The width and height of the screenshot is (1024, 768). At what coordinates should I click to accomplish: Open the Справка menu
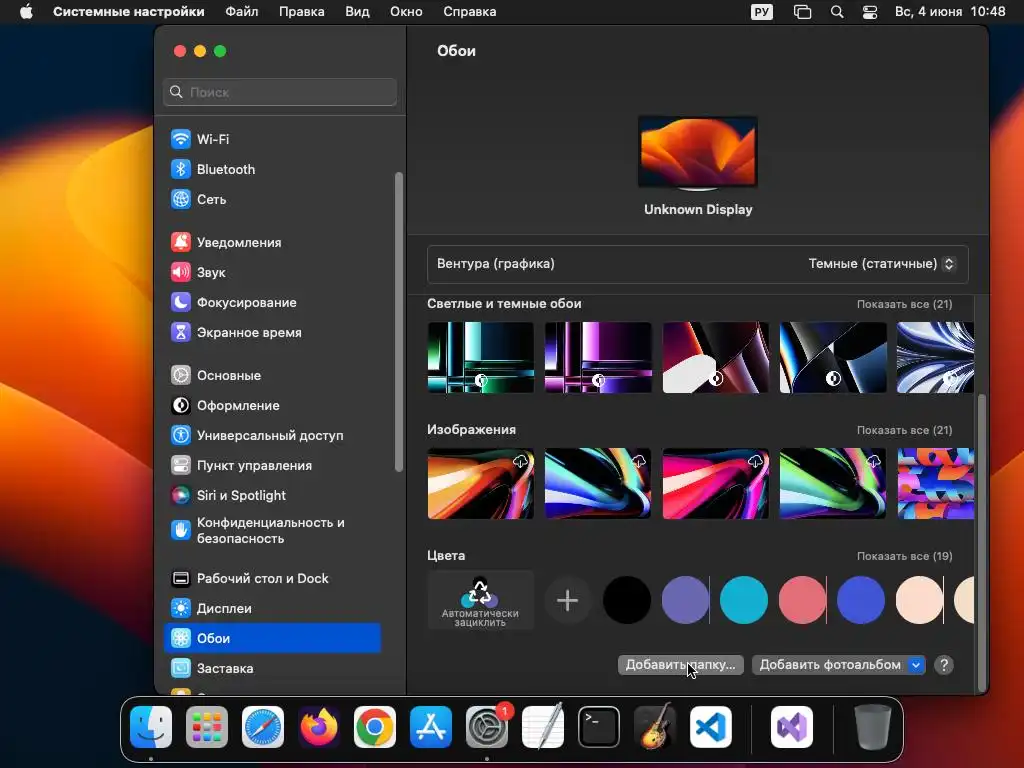click(470, 12)
